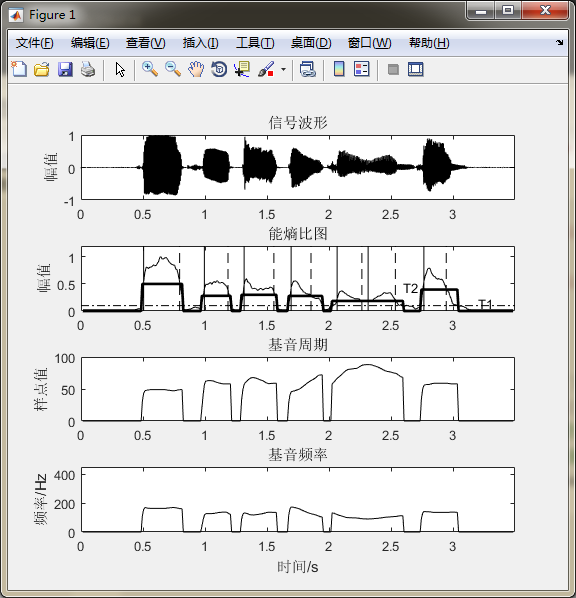Print the figure with the printer icon
The image size is (576, 598).
point(88,70)
